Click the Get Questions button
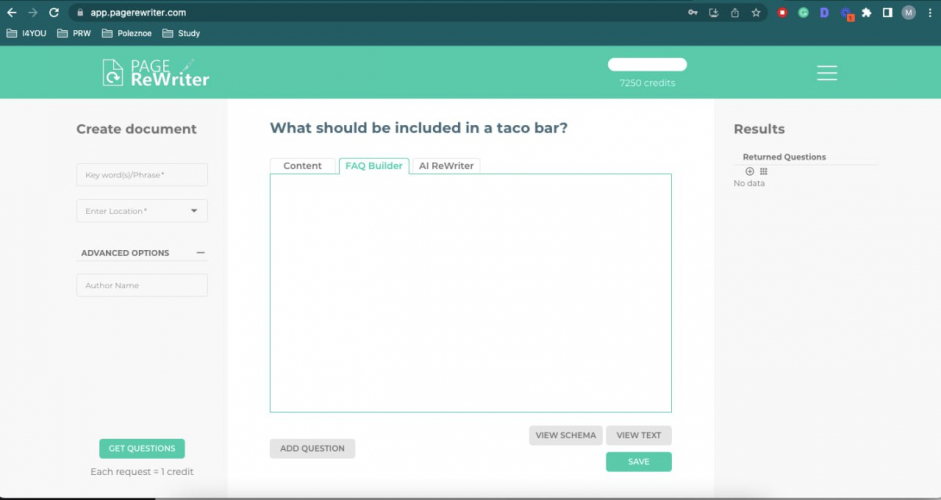 [142, 448]
